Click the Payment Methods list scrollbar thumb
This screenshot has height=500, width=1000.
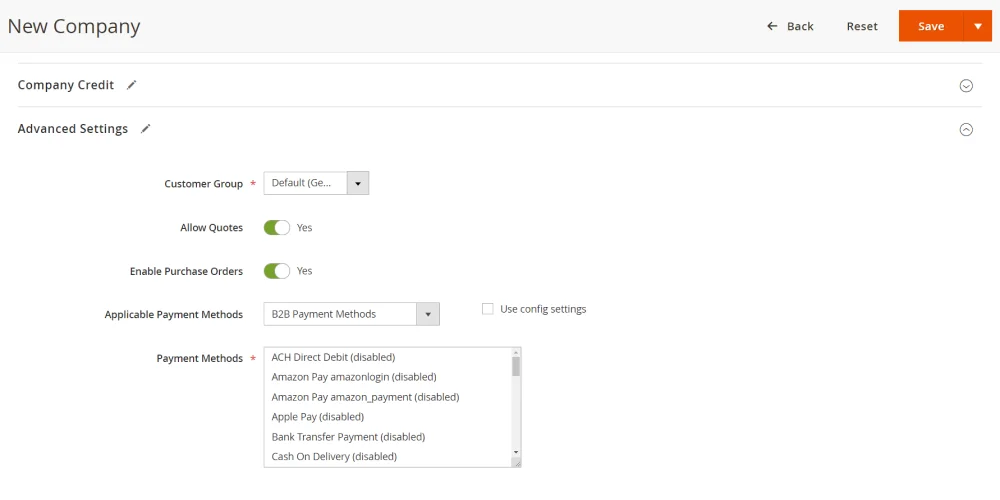(x=516, y=367)
